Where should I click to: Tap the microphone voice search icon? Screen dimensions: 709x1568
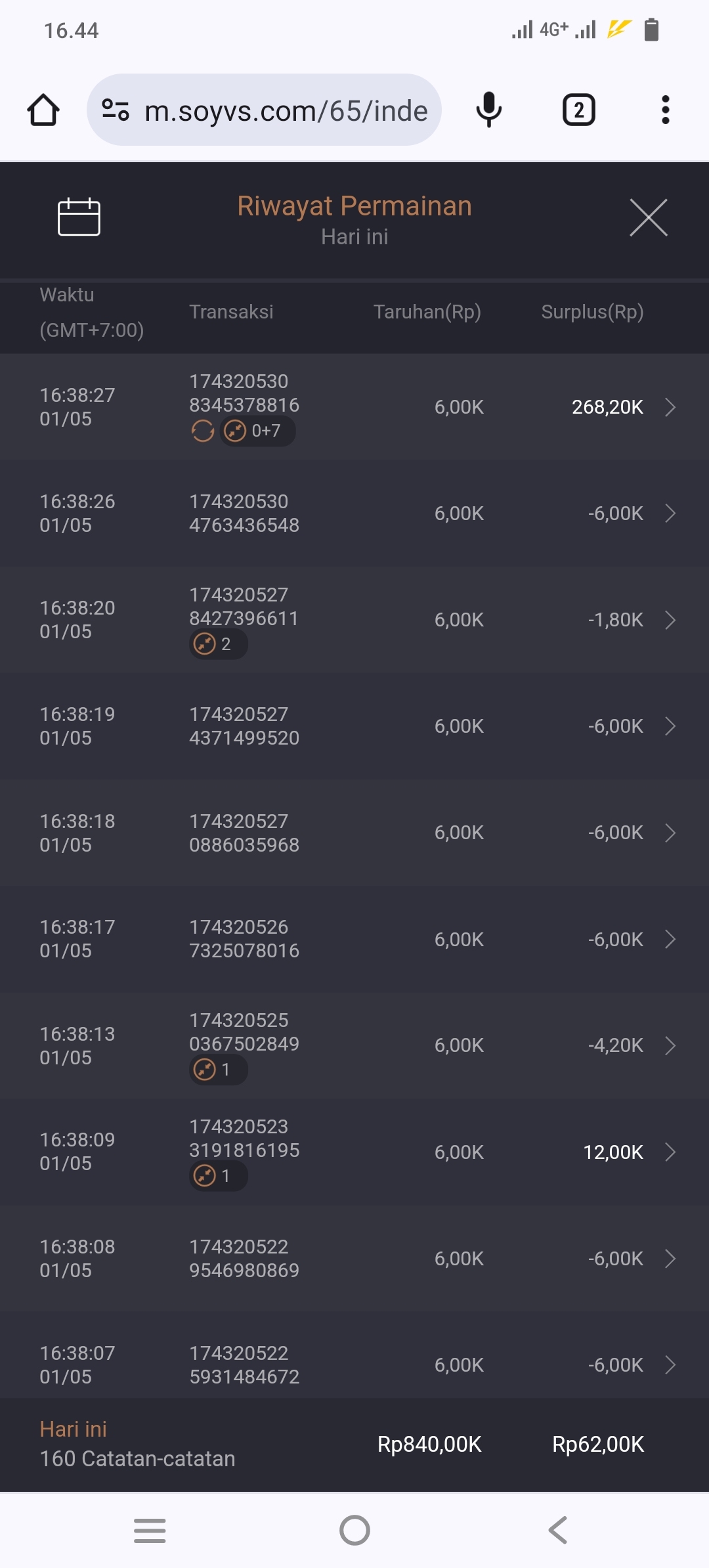click(x=488, y=110)
